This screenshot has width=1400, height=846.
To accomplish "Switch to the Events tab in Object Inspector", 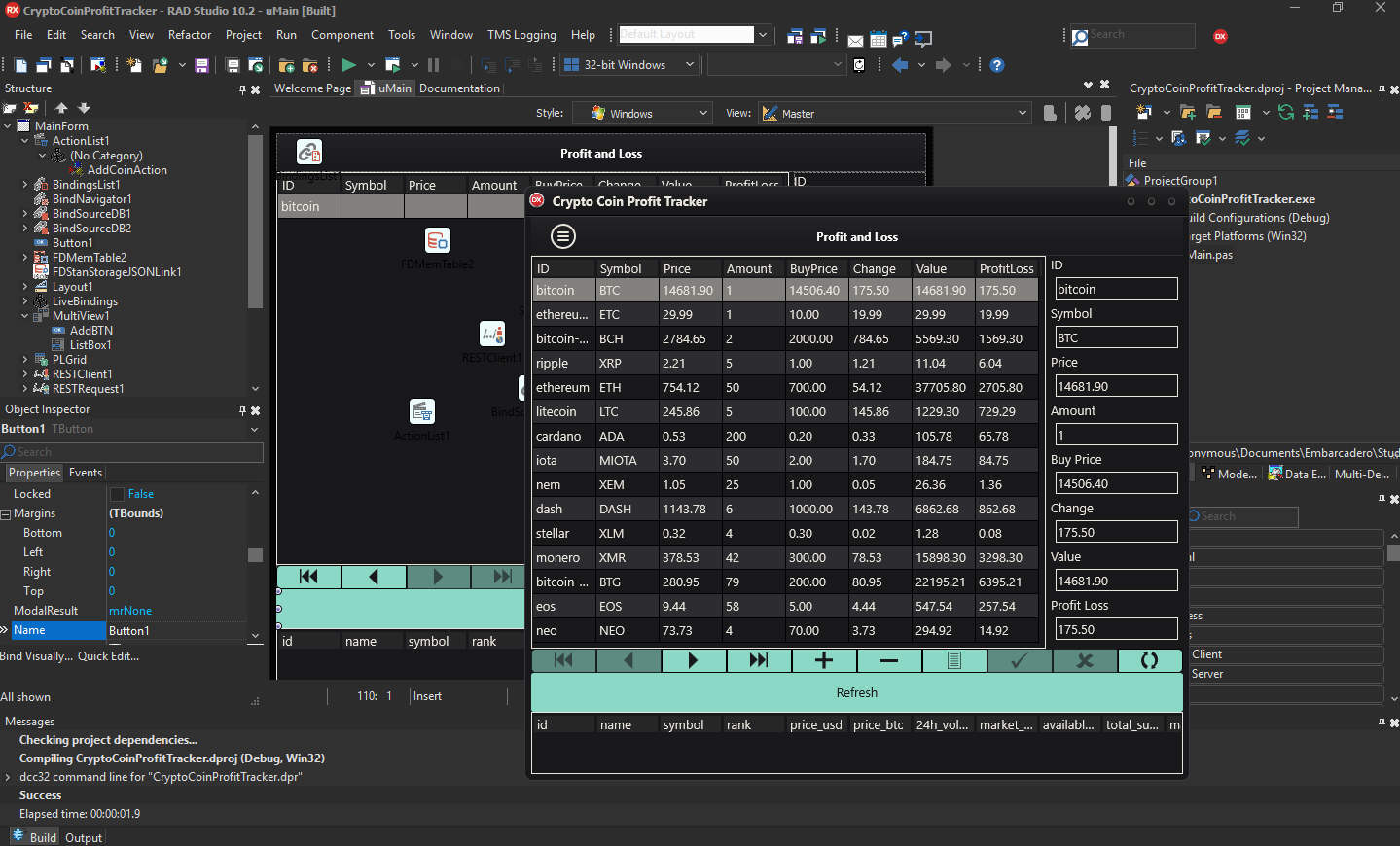I will tap(86, 473).
